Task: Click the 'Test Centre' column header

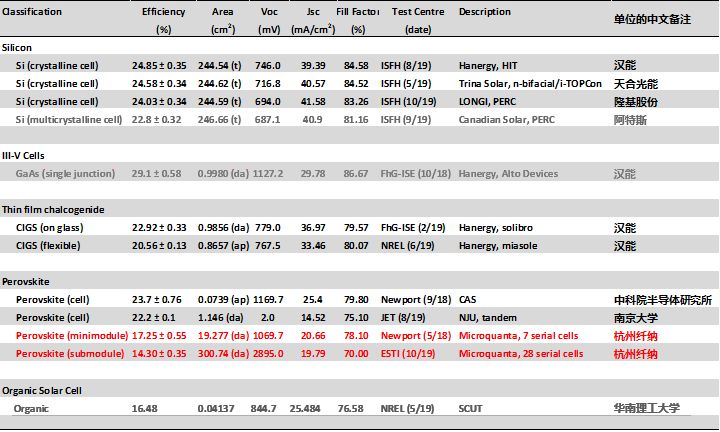Action: pyautogui.click(x=418, y=12)
